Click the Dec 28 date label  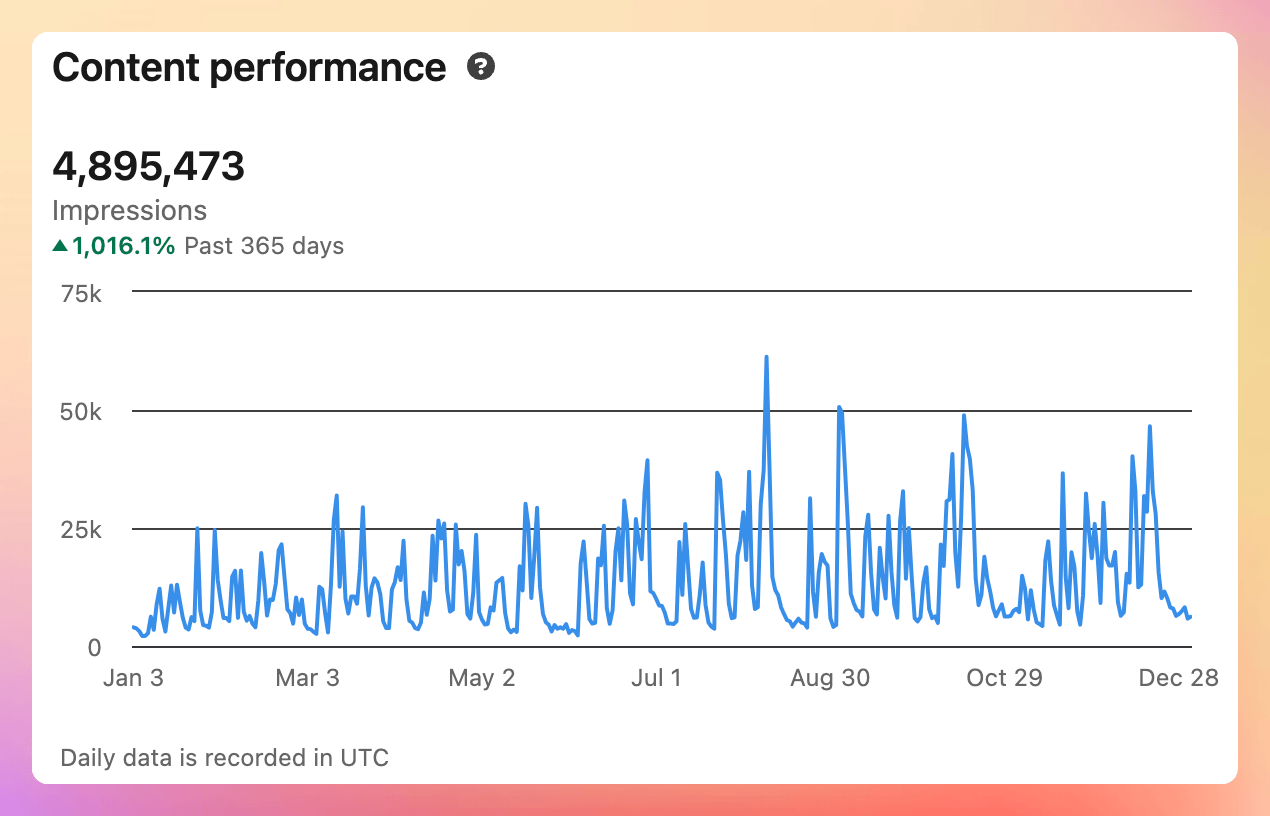click(1178, 677)
